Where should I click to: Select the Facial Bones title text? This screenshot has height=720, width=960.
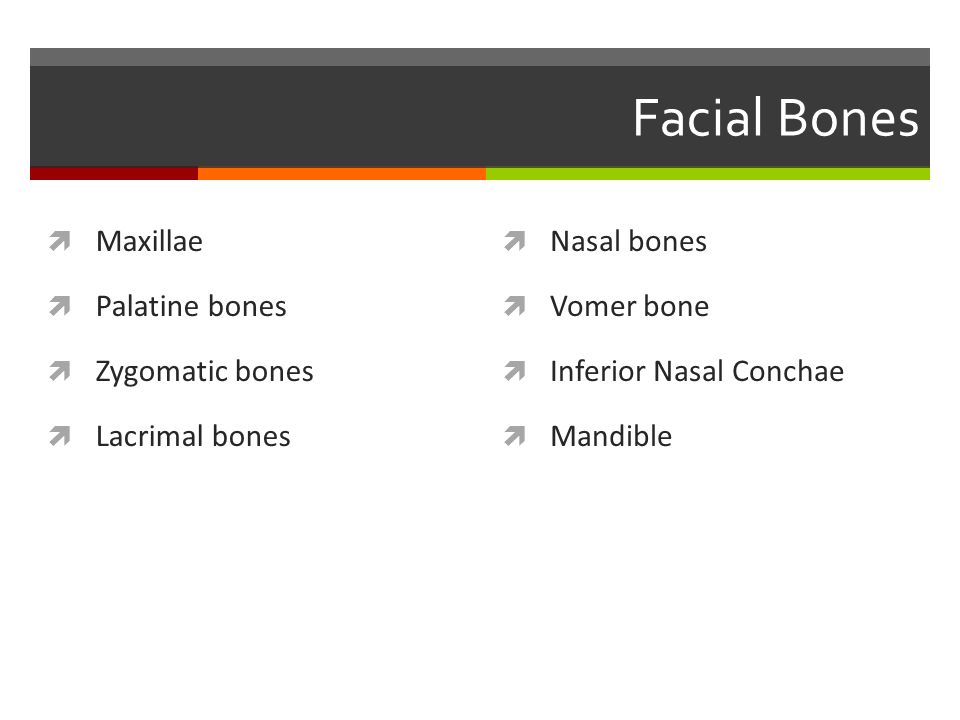[776, 118]
